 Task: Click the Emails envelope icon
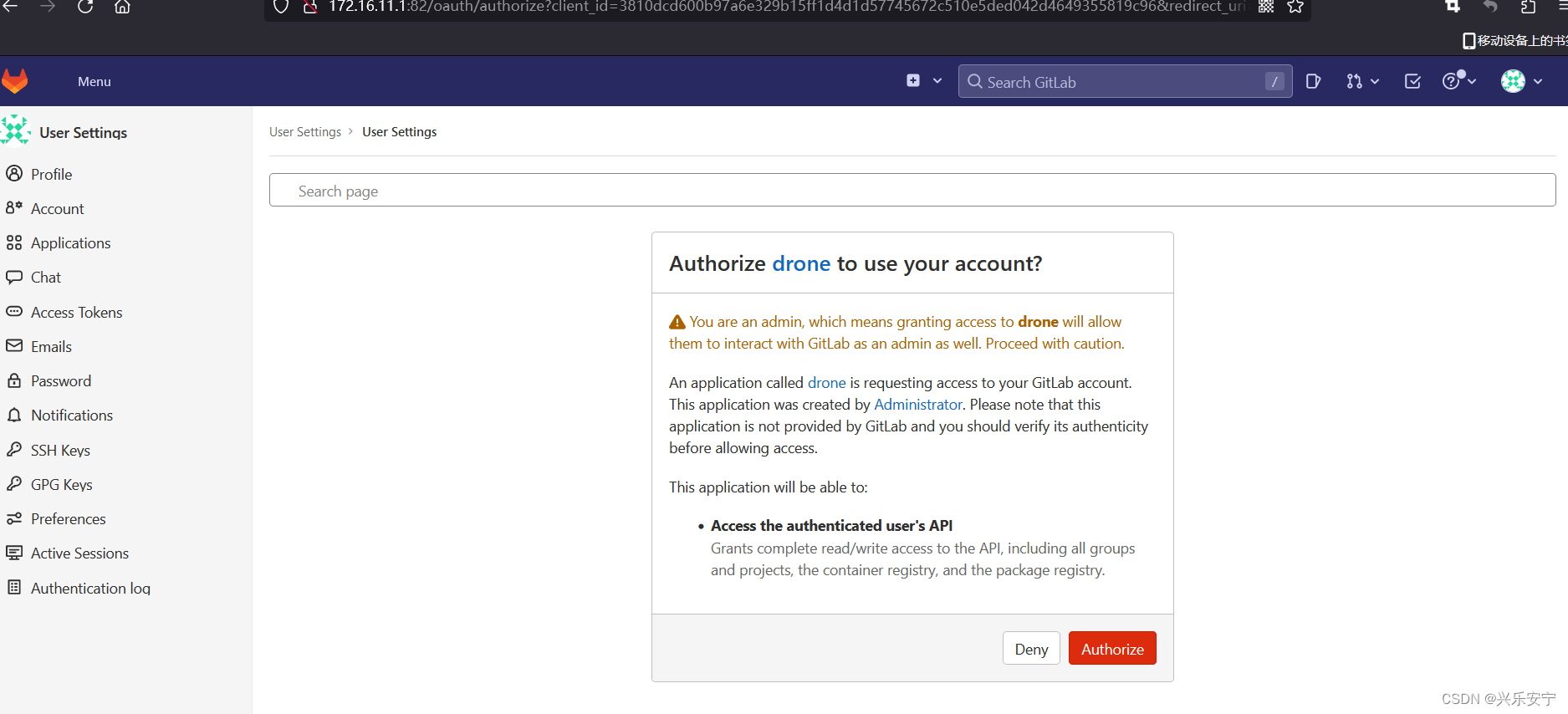pyautogui.click(x=14, y=345)
